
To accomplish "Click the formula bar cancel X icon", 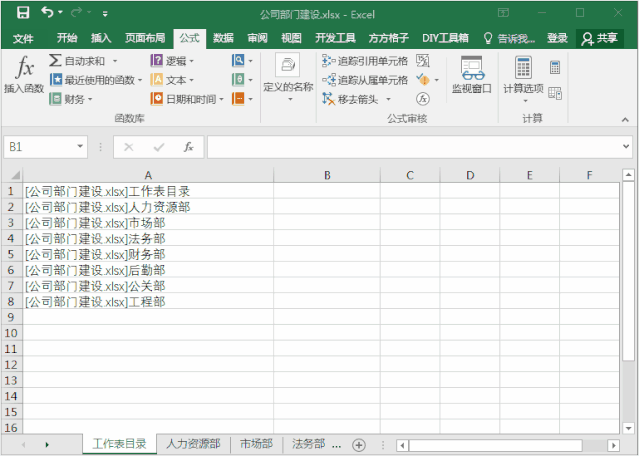I will coord(129,147).
